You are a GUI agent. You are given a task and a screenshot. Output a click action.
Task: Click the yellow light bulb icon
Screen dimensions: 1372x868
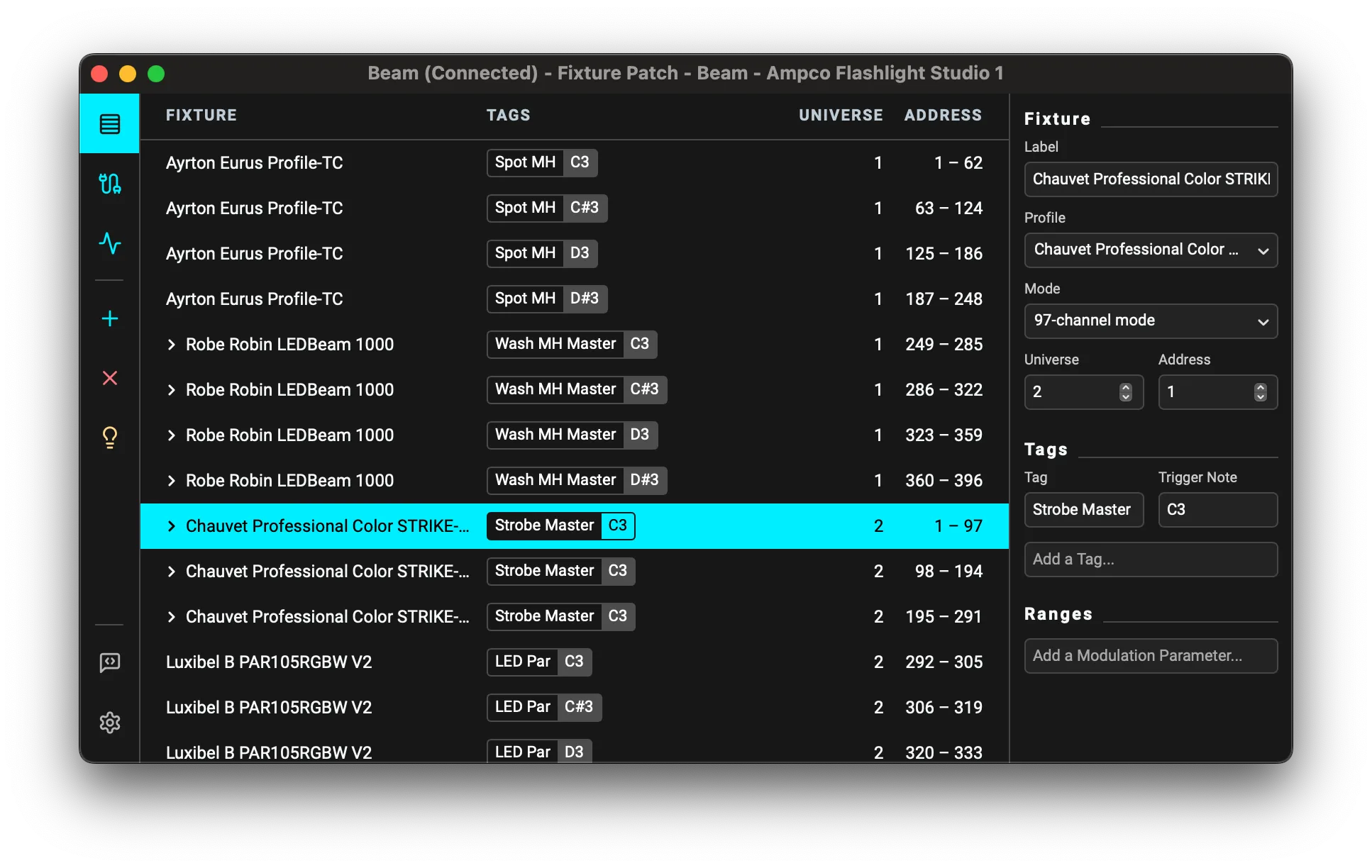click(x=109, y=438)
